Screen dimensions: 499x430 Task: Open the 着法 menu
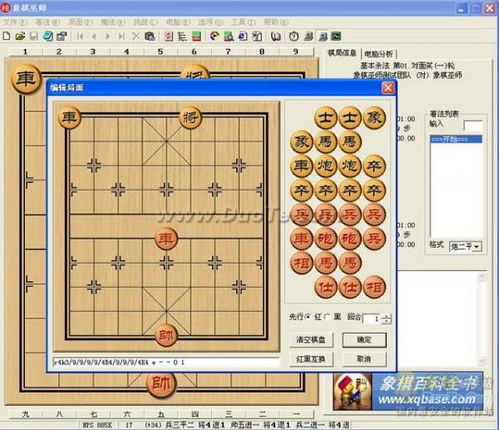click(x=48, y=22)
